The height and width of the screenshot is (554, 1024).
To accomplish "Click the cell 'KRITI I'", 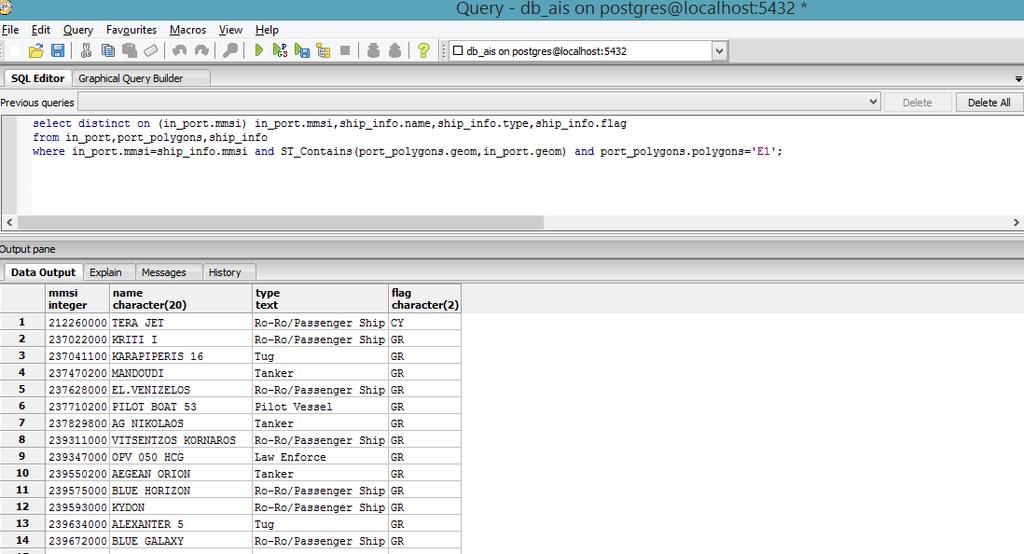I will click(180, 340).
